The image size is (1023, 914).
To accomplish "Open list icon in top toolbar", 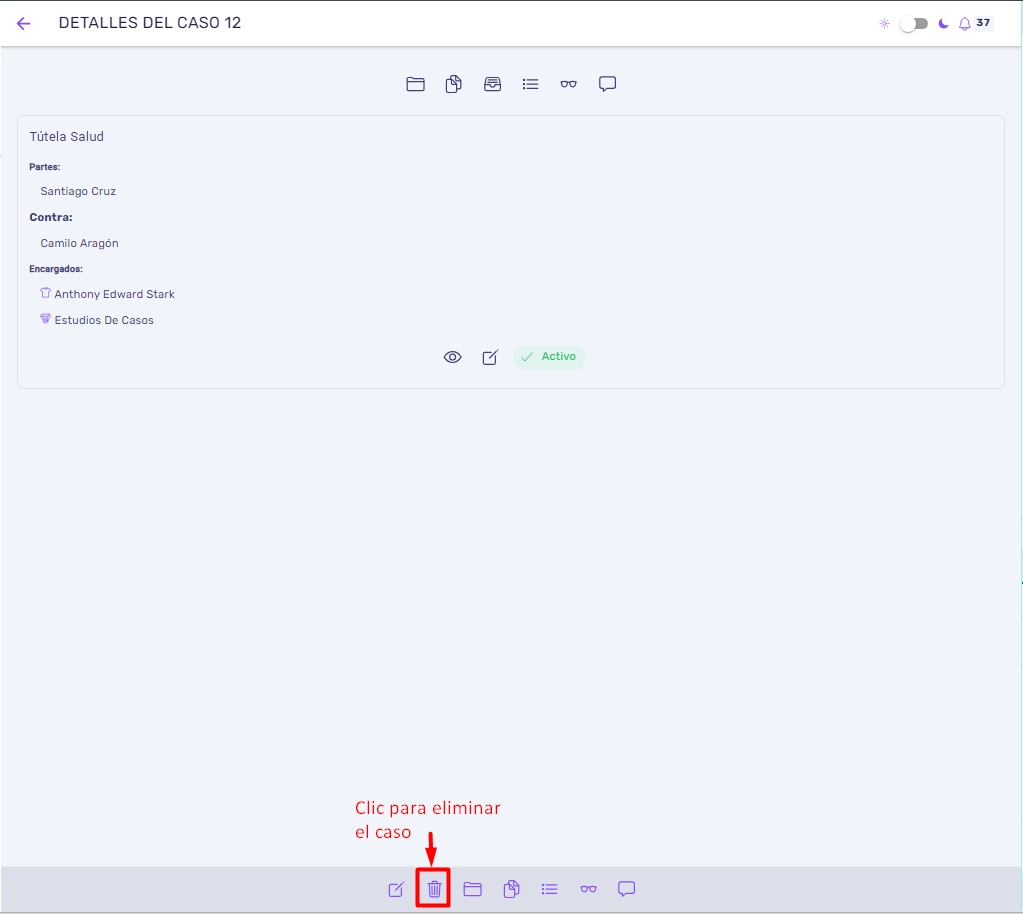I will [530, 84].
